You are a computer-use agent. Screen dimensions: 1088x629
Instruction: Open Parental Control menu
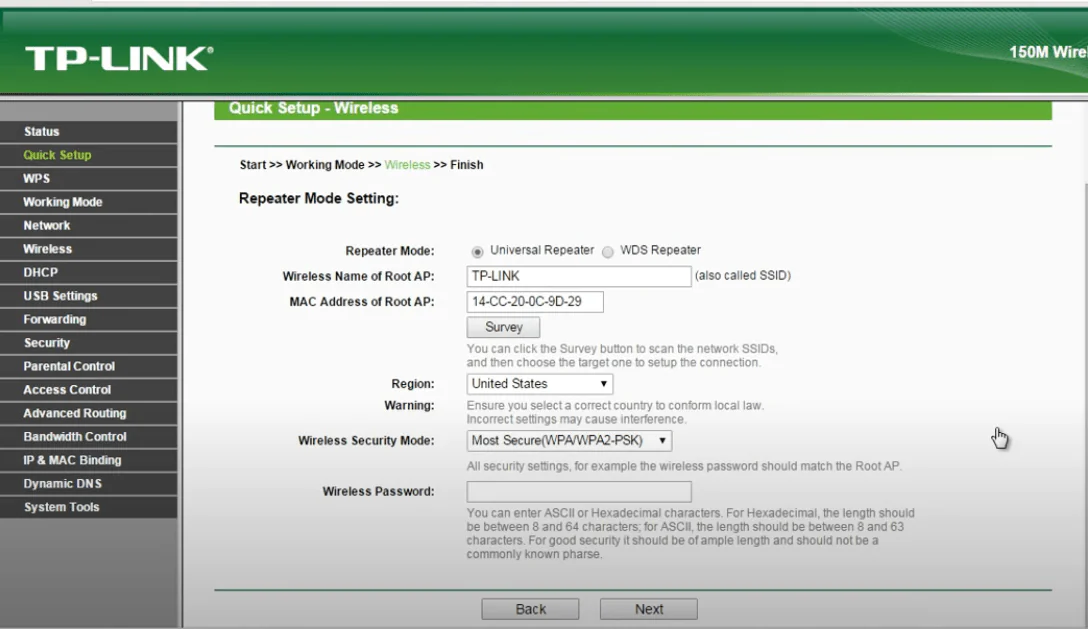click(69, 366)
